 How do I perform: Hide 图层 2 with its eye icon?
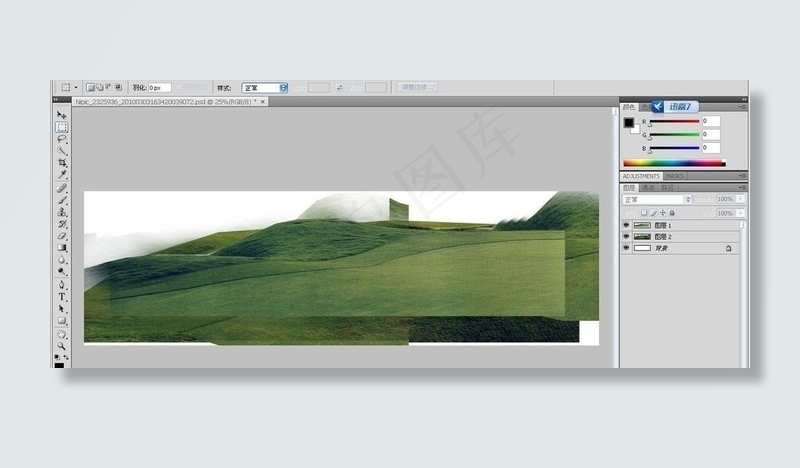tap(626, 236)
